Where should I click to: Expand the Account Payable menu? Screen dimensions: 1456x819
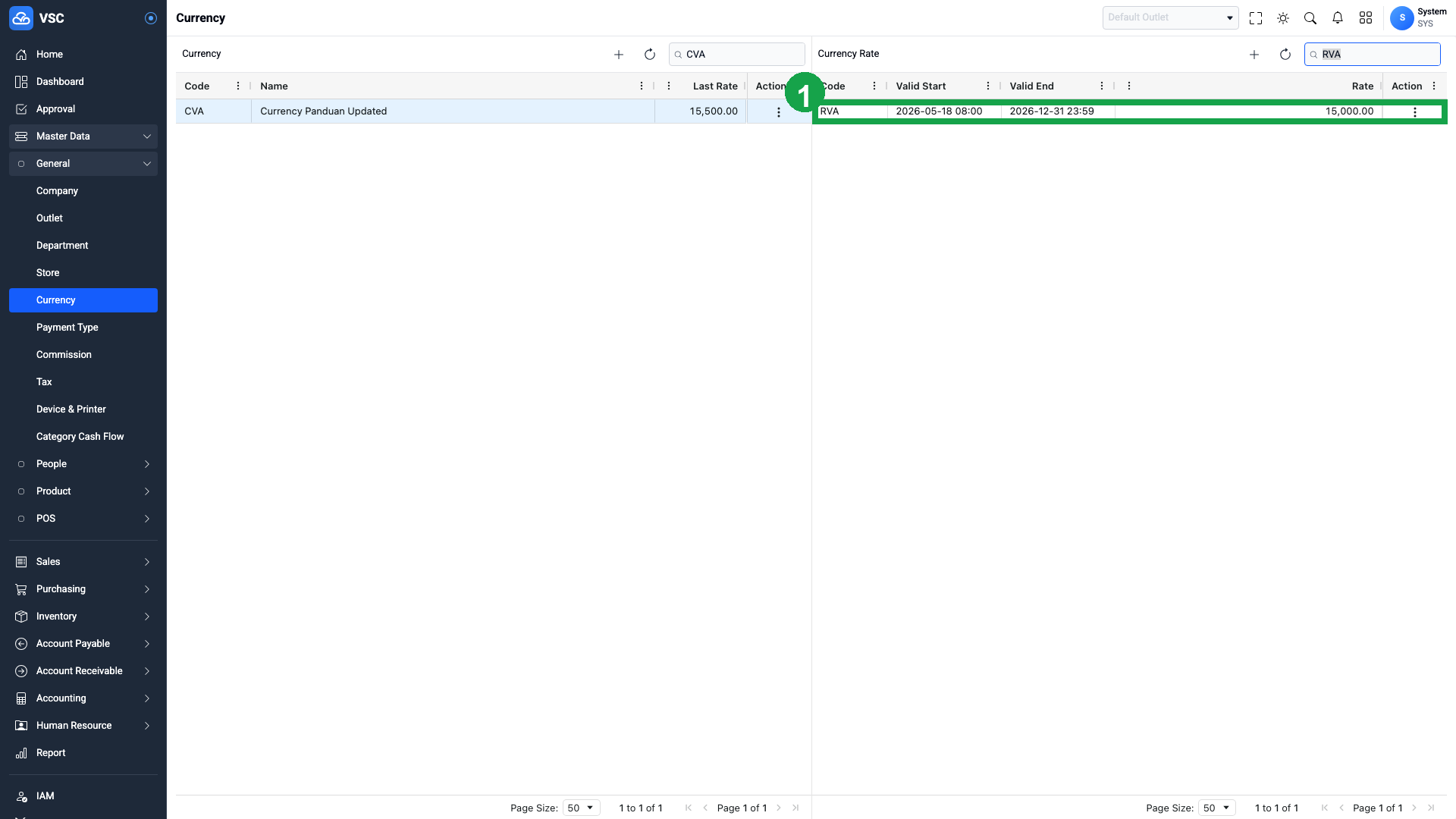pos(83,644)
